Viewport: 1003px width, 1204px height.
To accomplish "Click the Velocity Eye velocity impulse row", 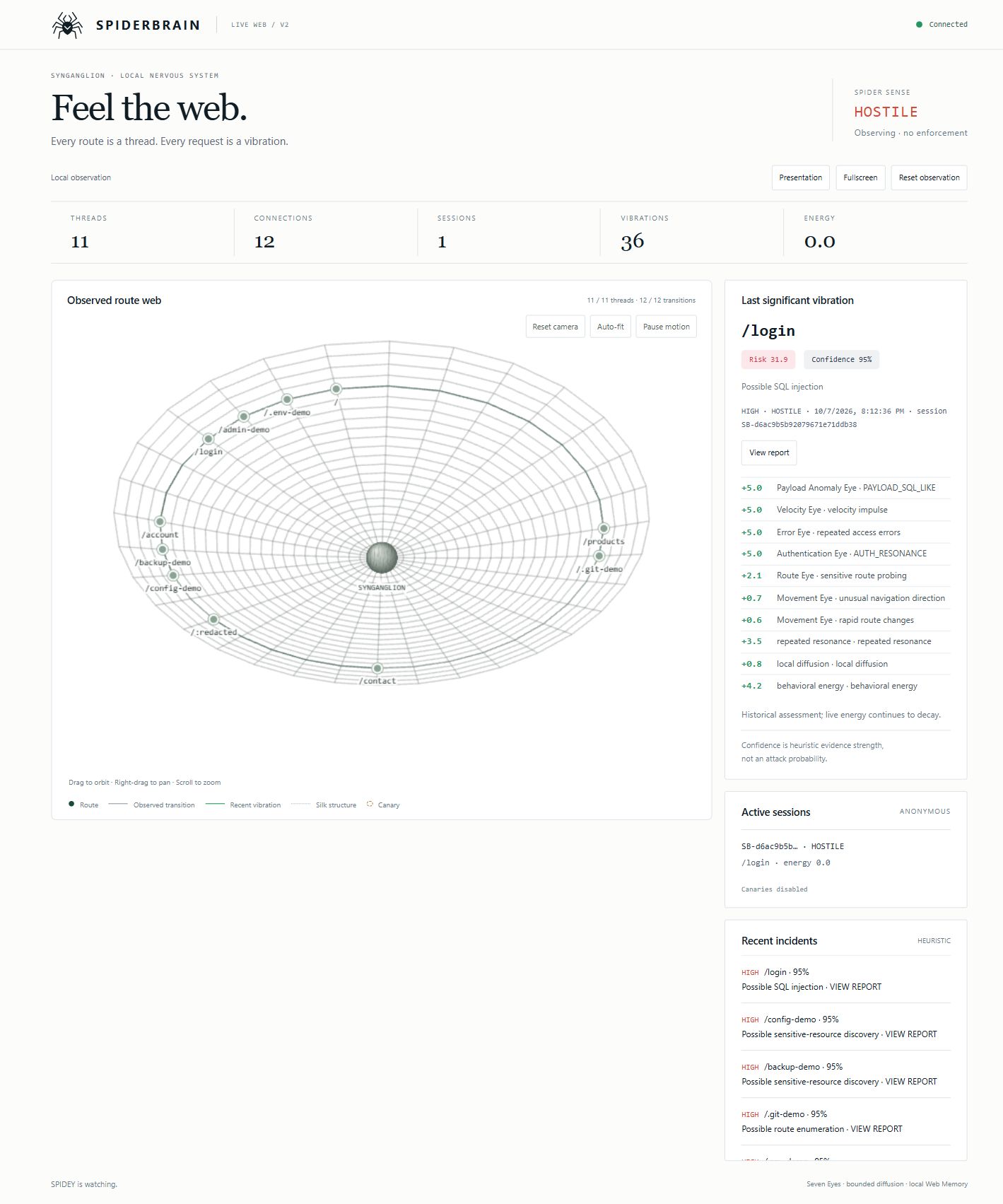I will tap(845, 510).
